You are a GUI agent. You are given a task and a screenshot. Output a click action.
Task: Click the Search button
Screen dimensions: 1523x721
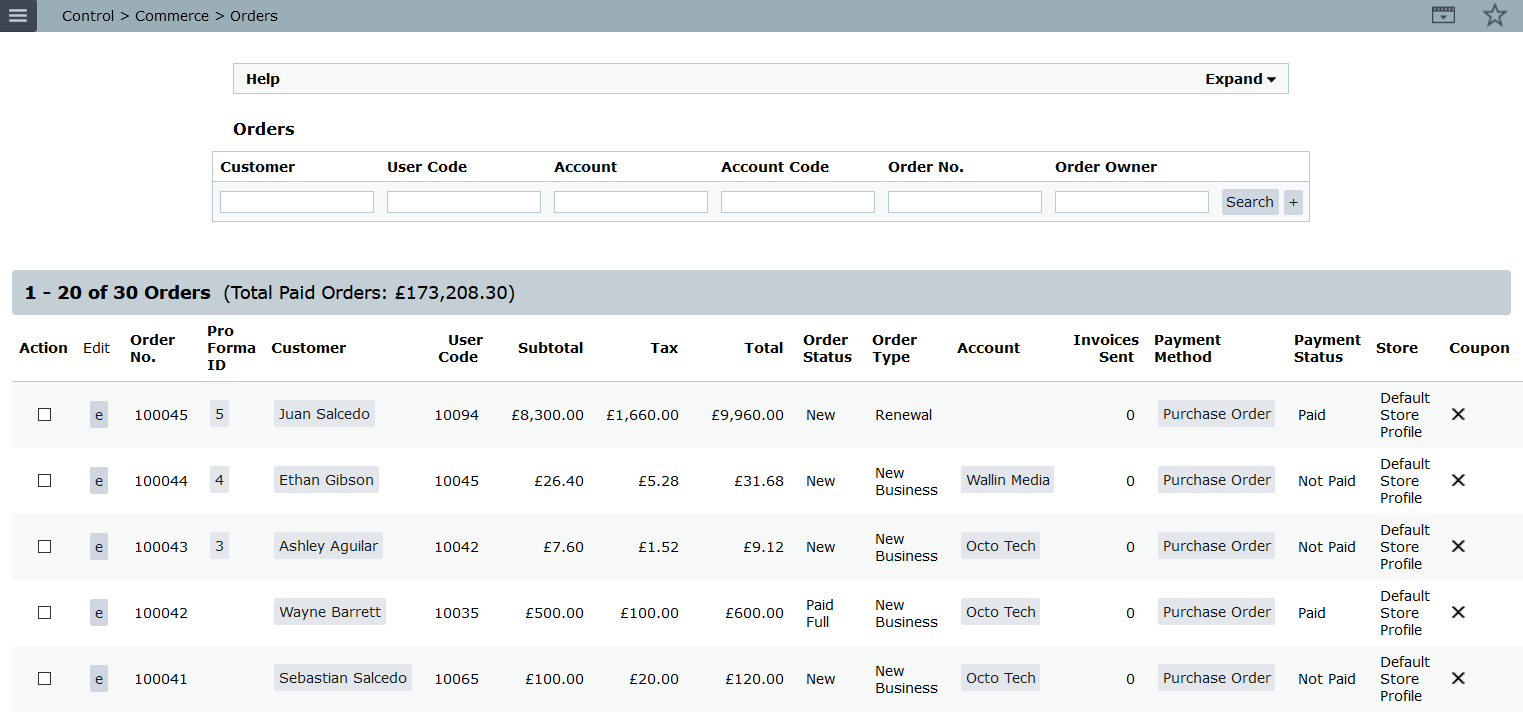1250,202
